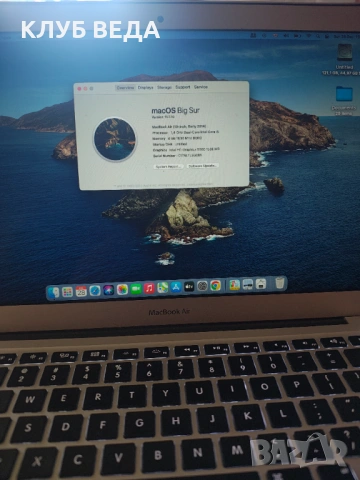
Task: Open System Preferences from the Dock
Action: [x=202, y=286]
